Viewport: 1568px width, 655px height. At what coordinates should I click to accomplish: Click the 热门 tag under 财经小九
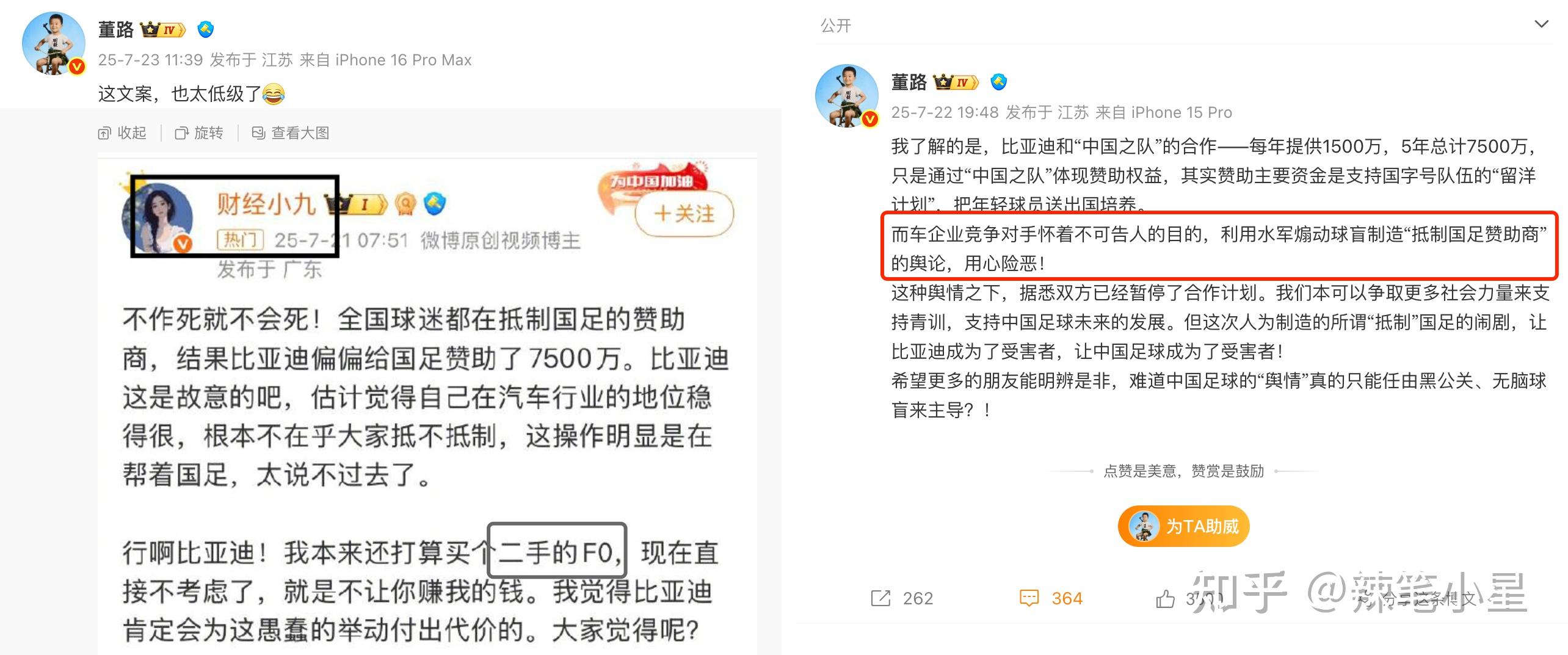(x=241, y=240)
